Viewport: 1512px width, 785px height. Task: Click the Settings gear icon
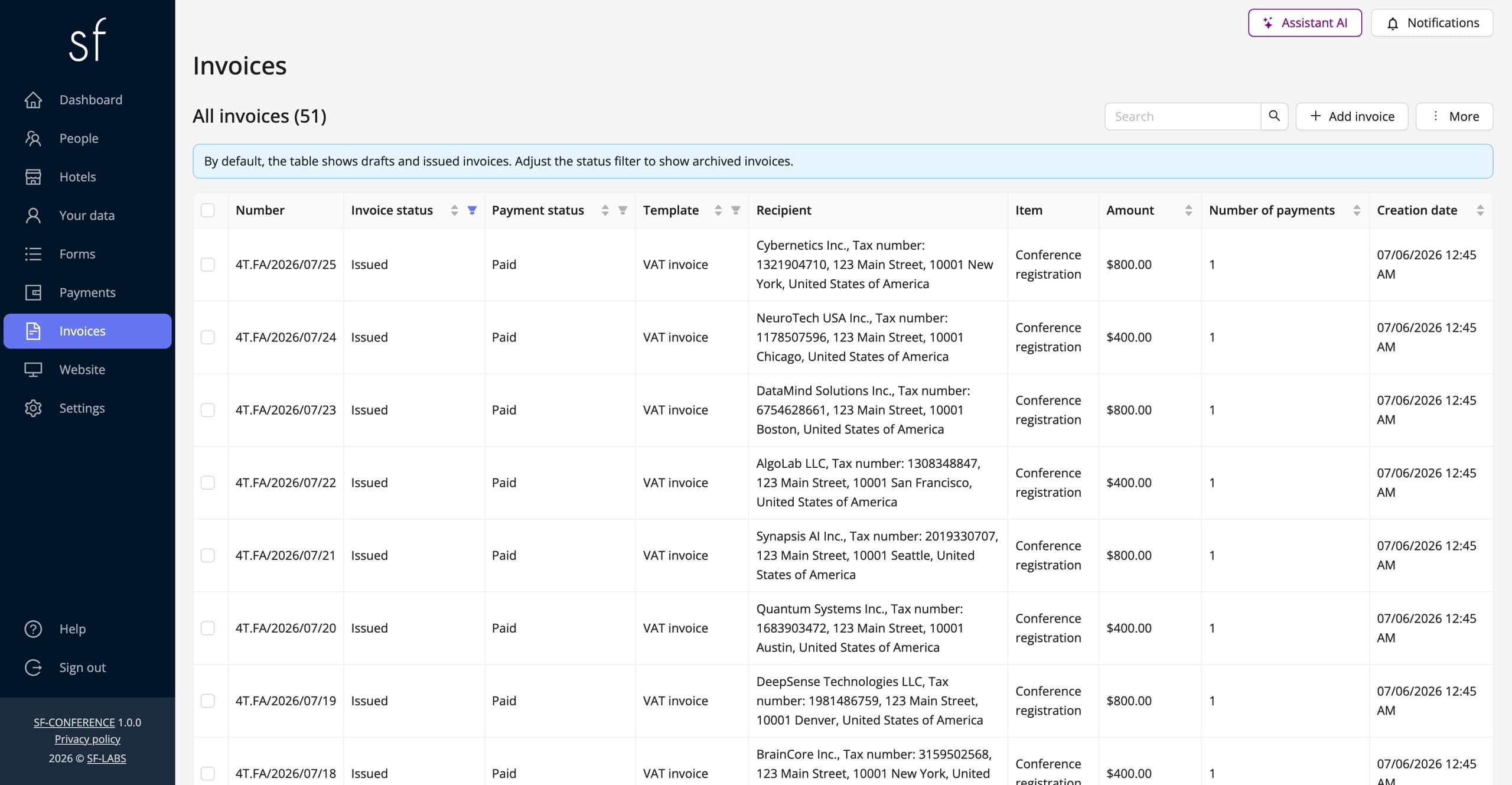tap(33, 408)
